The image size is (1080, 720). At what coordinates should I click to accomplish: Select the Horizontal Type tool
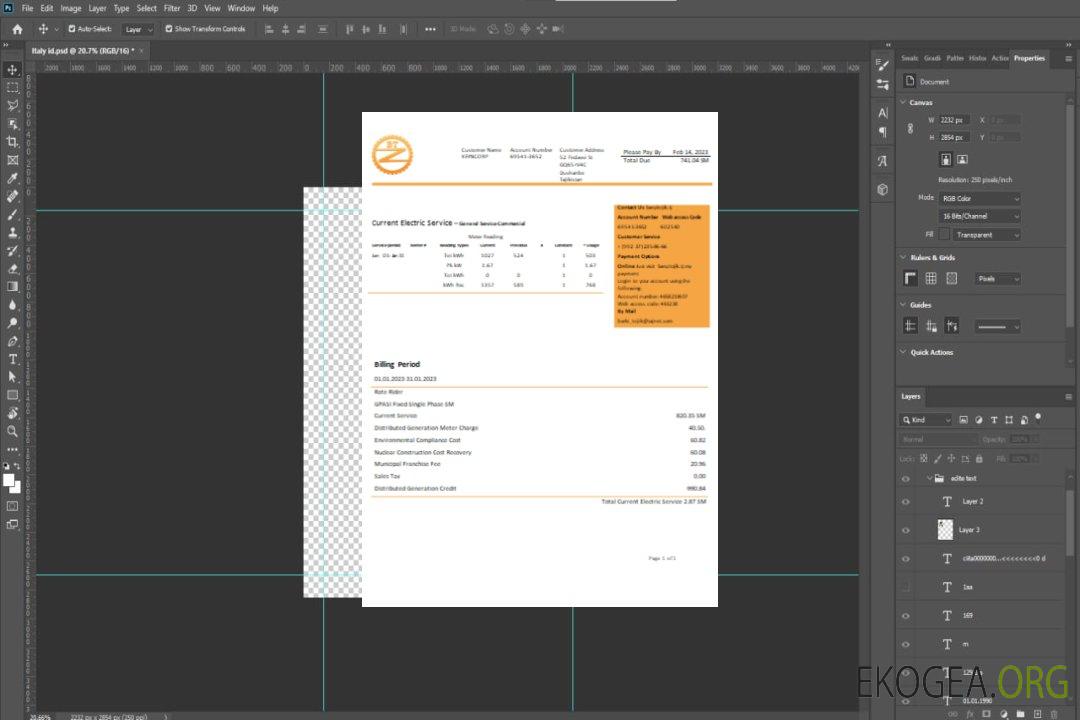tap(13, 358)
